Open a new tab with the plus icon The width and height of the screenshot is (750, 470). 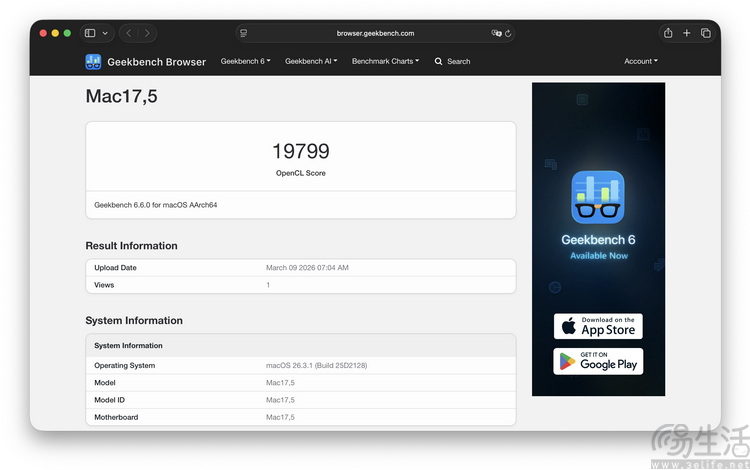coord(686,33)
